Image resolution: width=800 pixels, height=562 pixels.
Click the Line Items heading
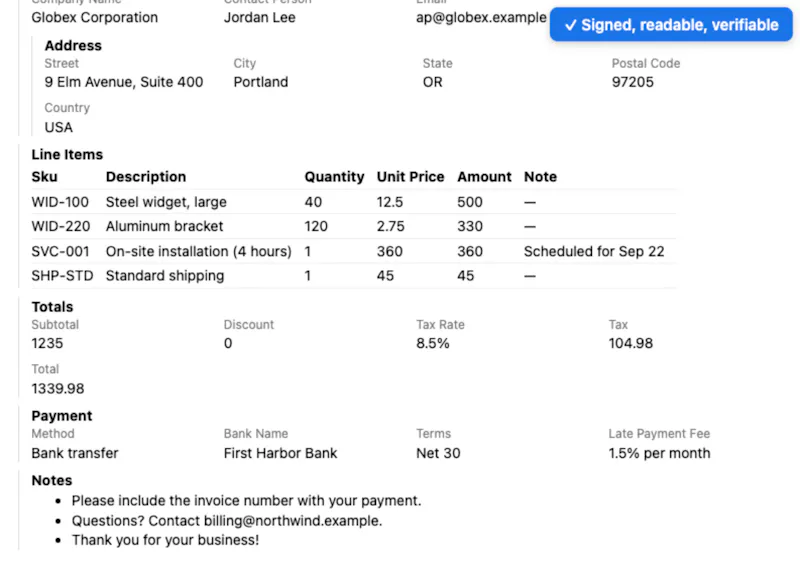pyautogui.click(x=67, y=155)
